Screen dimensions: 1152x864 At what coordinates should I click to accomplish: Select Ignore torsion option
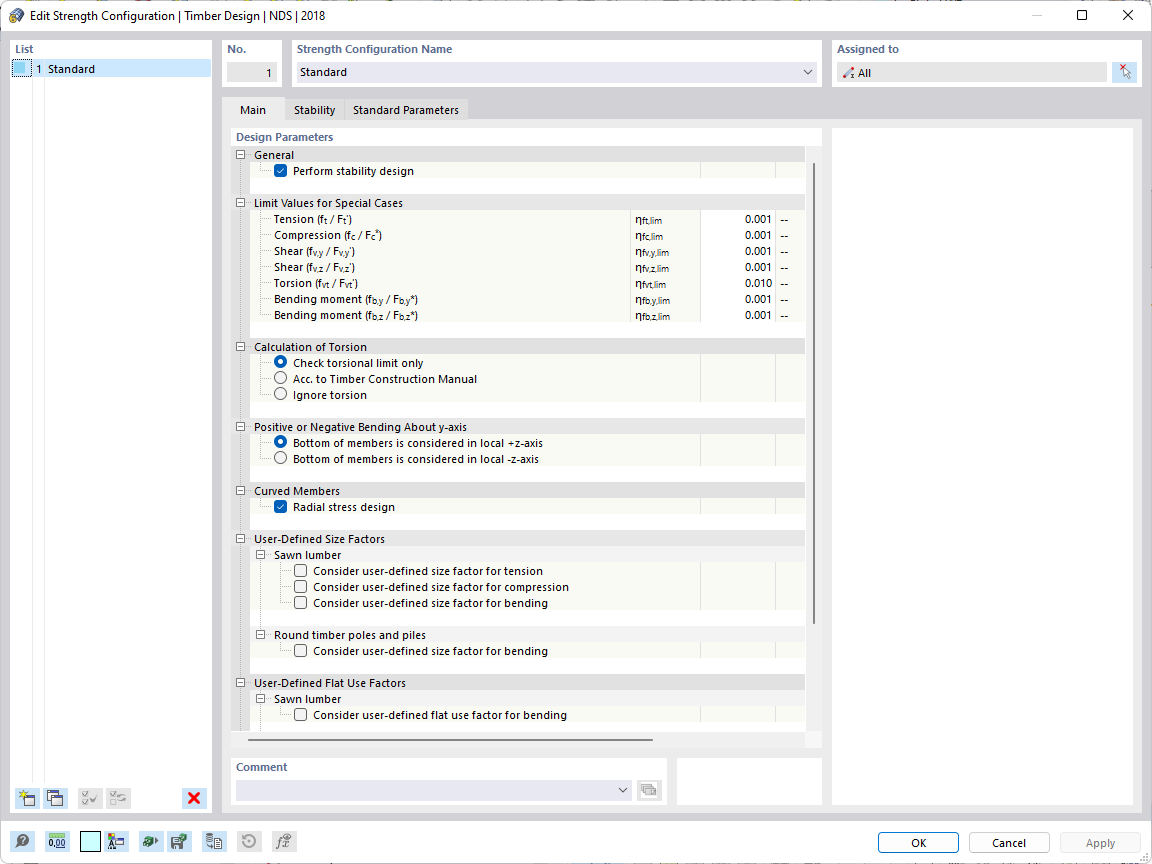[281, 395]
